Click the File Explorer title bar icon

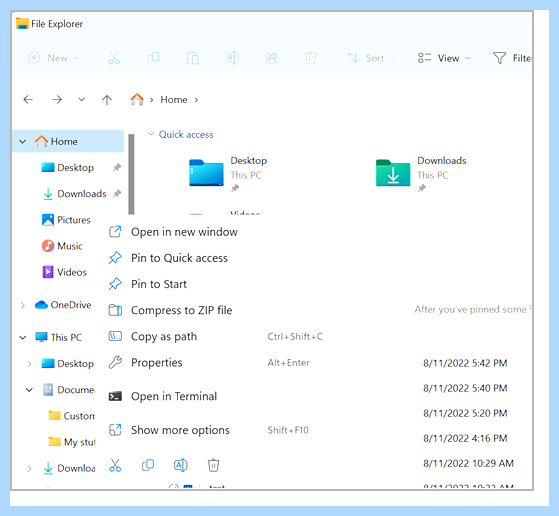(x=22, y=24)
